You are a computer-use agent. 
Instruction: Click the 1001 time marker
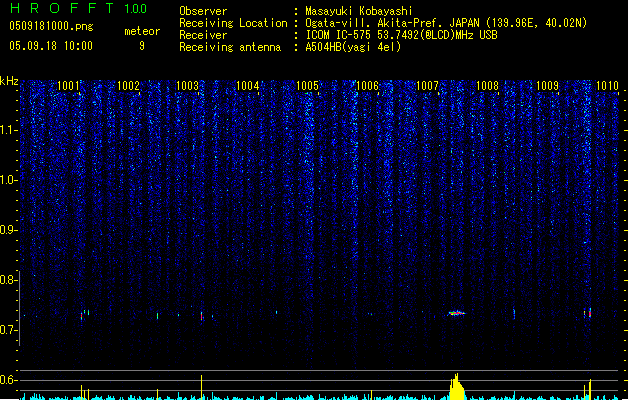click(x=68, y=86)
